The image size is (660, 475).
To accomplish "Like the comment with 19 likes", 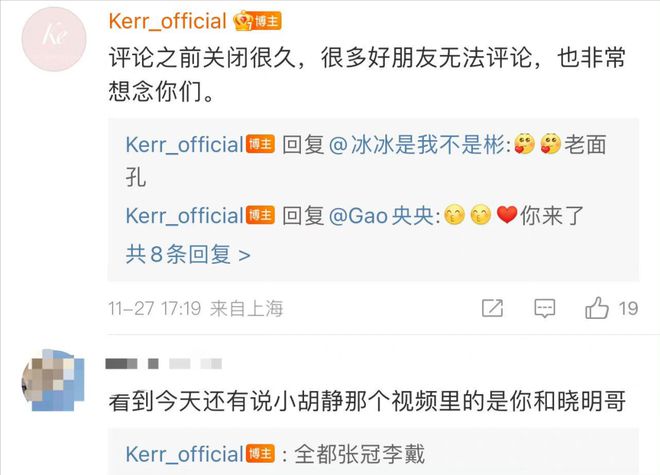I will pos(597,308).
